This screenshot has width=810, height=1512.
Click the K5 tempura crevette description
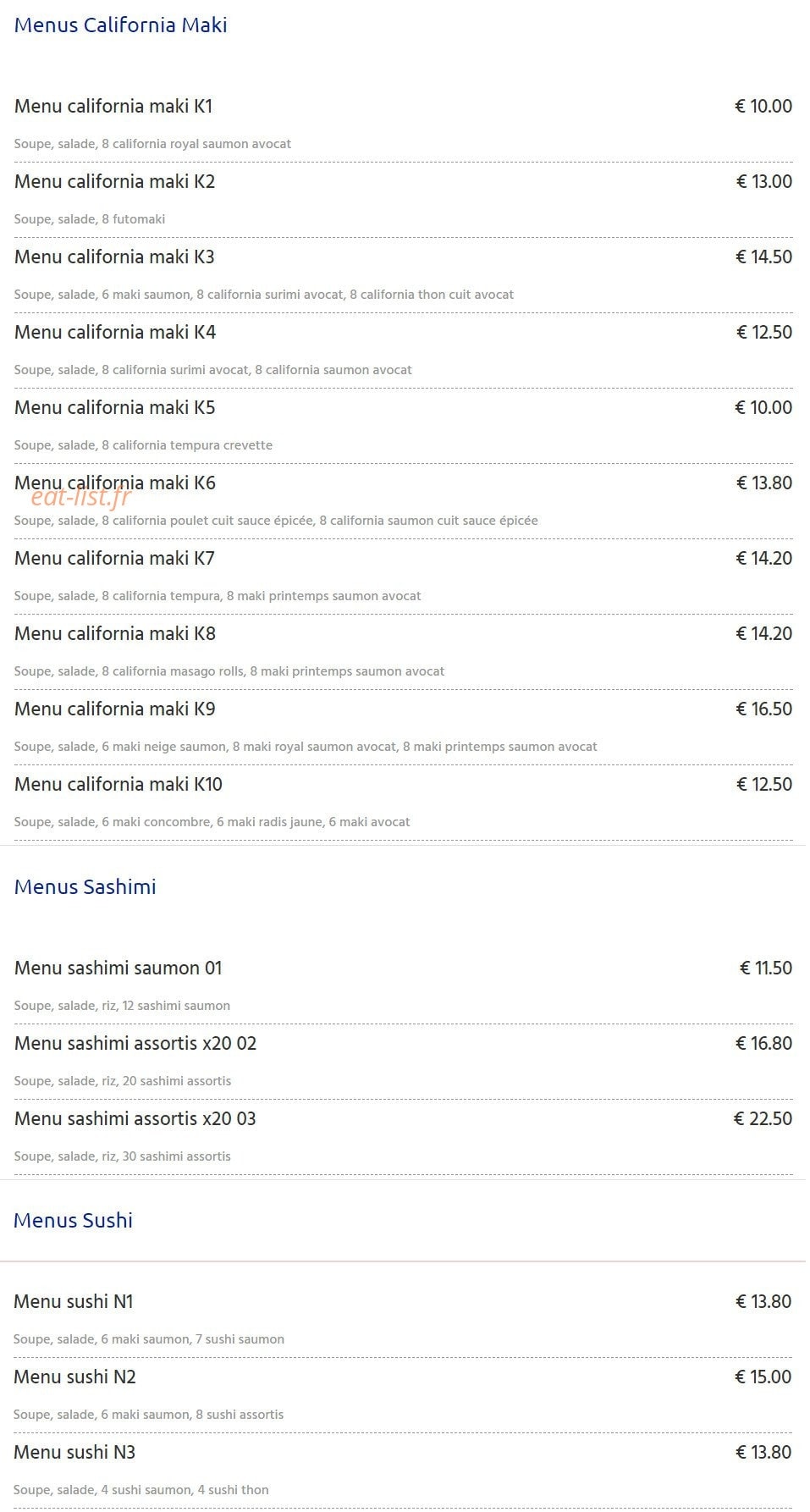pyautogui.click(x=143, y=445)
